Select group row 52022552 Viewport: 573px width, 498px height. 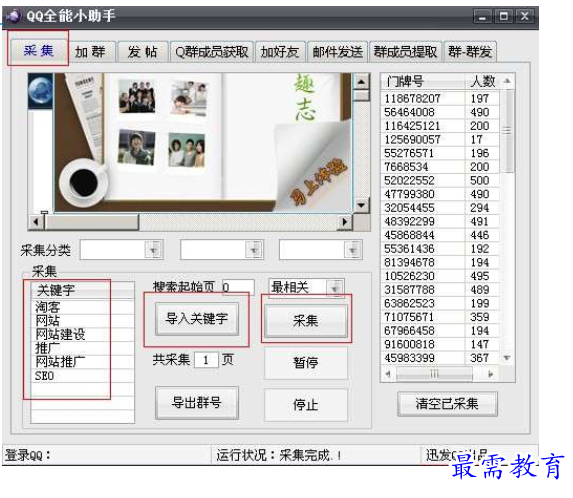440,180
